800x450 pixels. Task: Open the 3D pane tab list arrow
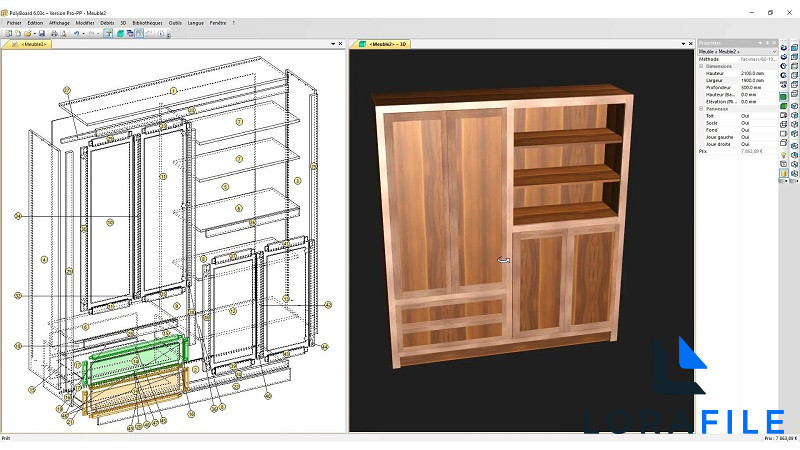[683, 44]
